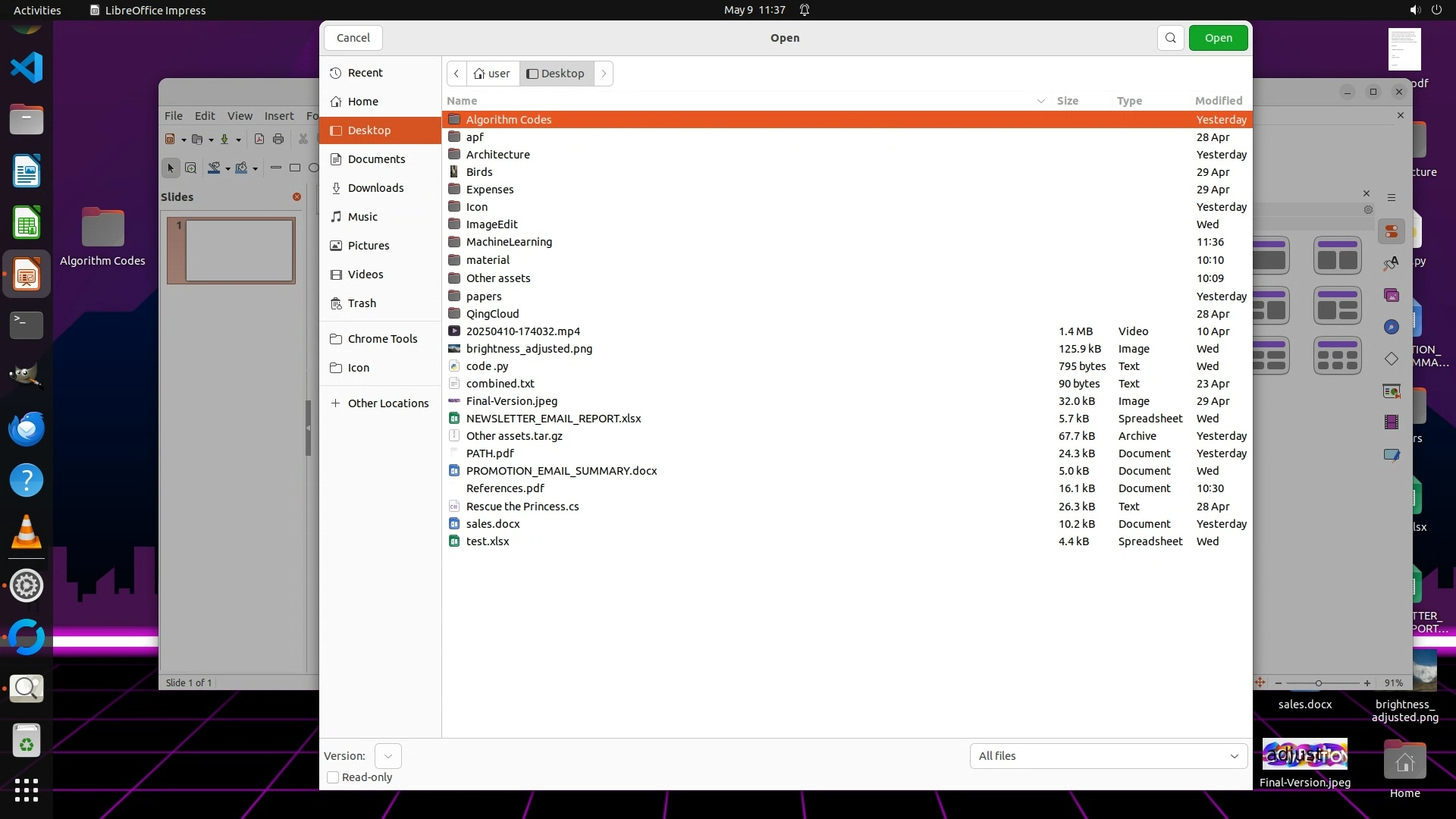The image size is (1456, 819).
Task: Open Thunderbird from the dock
Action: [27, 429]
